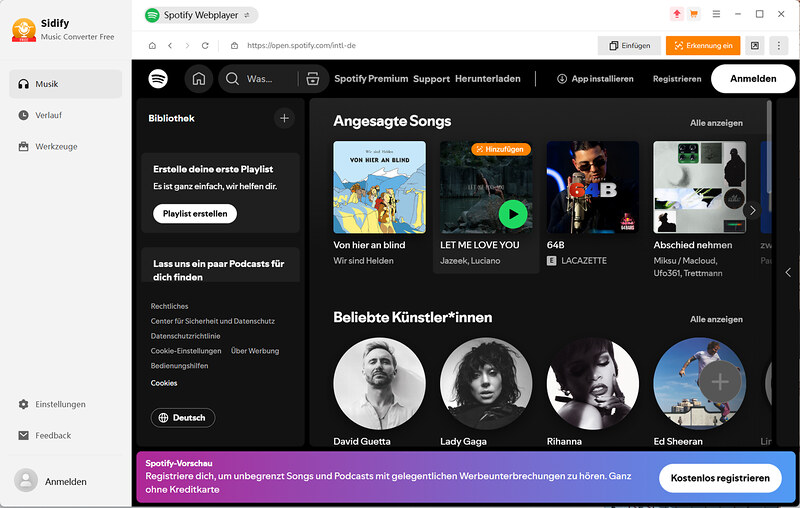Open Datenschutzrichtlinie footer link
Viewport: 800px width, 508px height.
pos(185,336)
